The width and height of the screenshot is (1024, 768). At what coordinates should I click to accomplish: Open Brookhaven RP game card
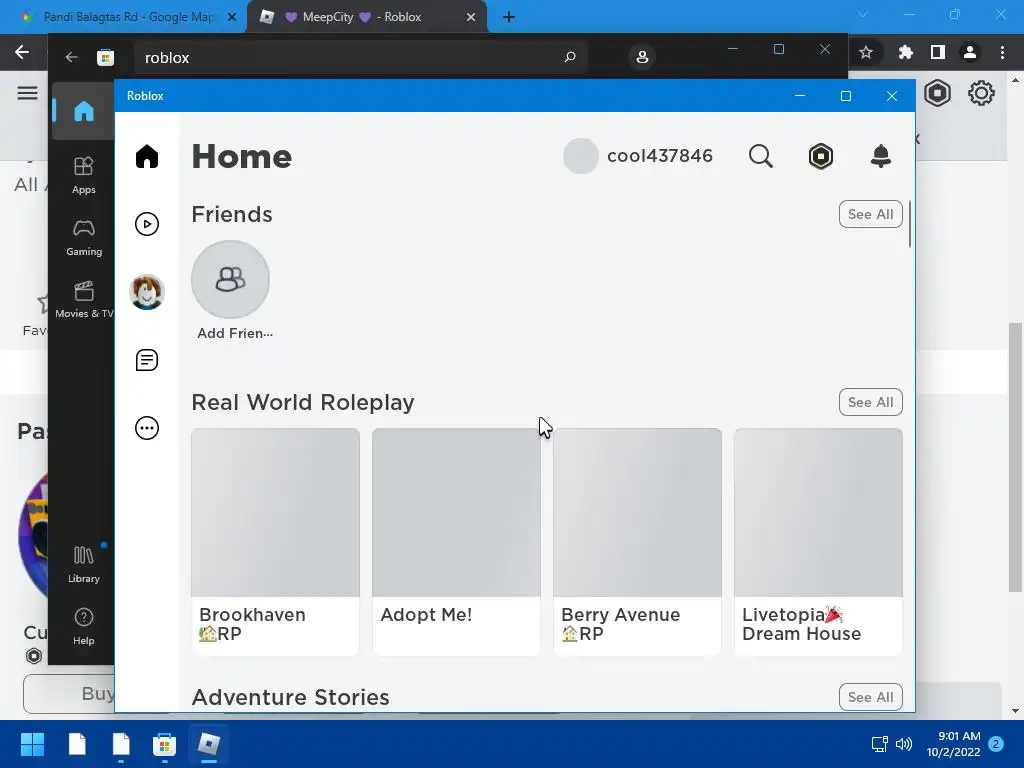(276, 541)
